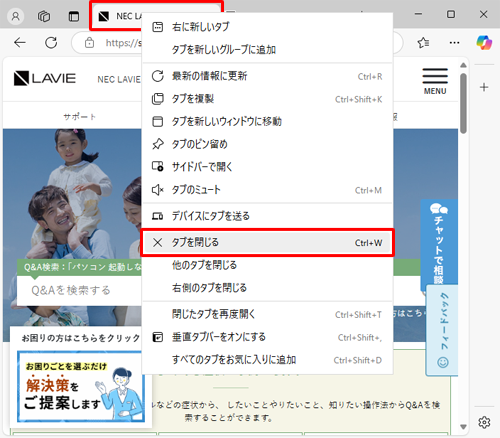Select タブを複製 menu item

pos(267,99)
